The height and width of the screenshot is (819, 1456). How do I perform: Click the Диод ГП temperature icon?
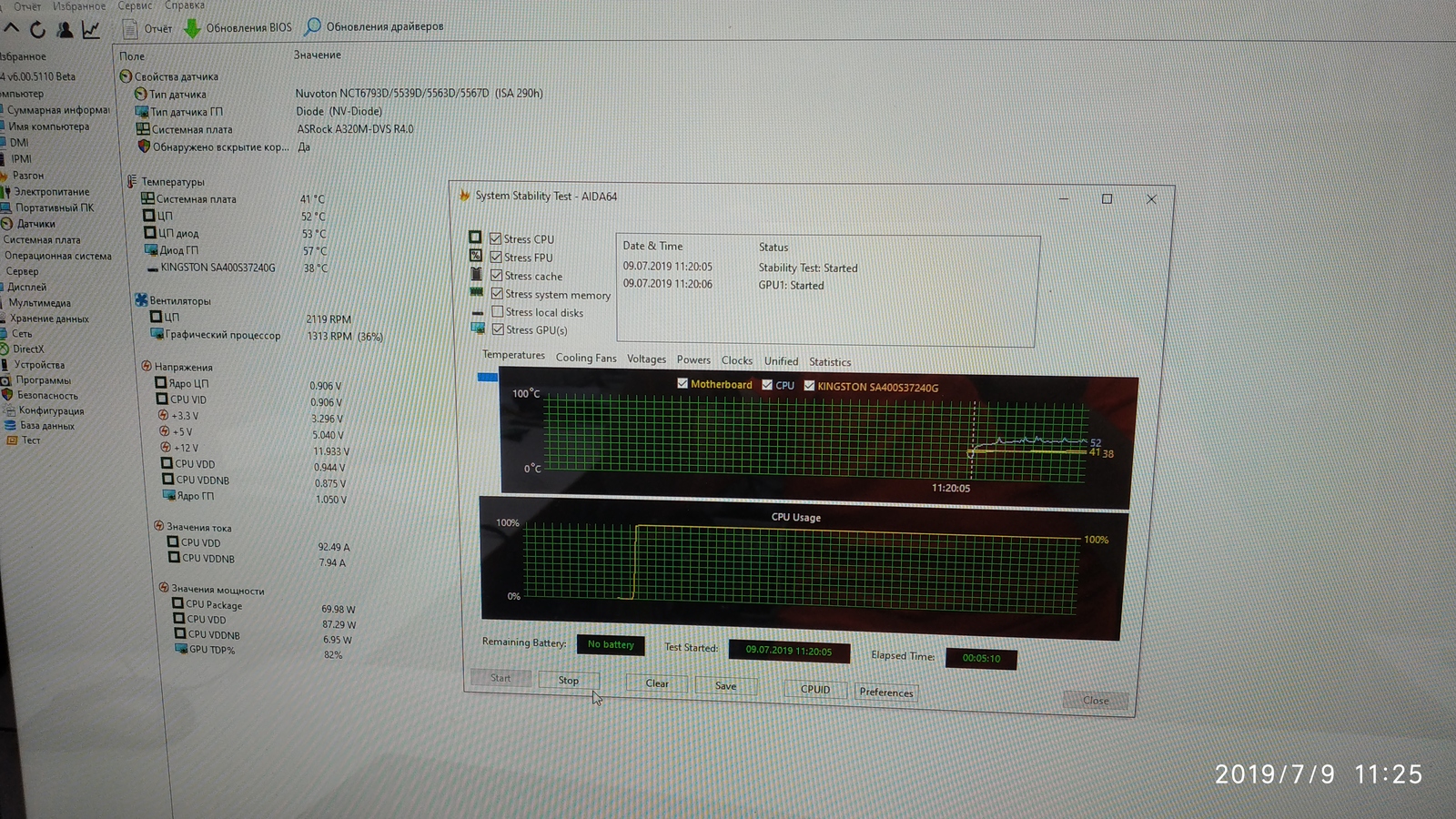pos(152,249)
